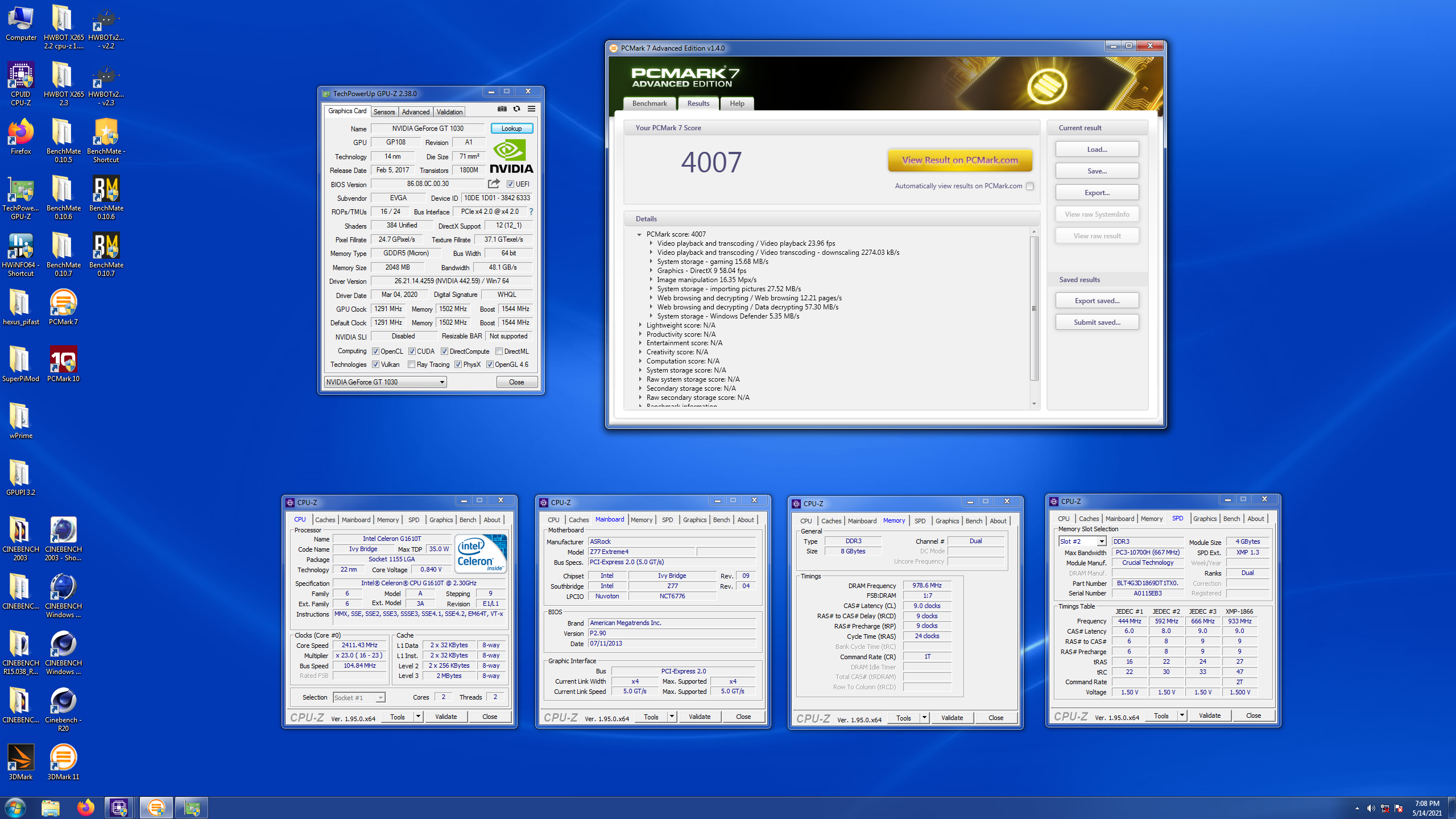Click the Submit saved... button
Viewport: 1456px width, 819px height.
[x=1097, y=322]
